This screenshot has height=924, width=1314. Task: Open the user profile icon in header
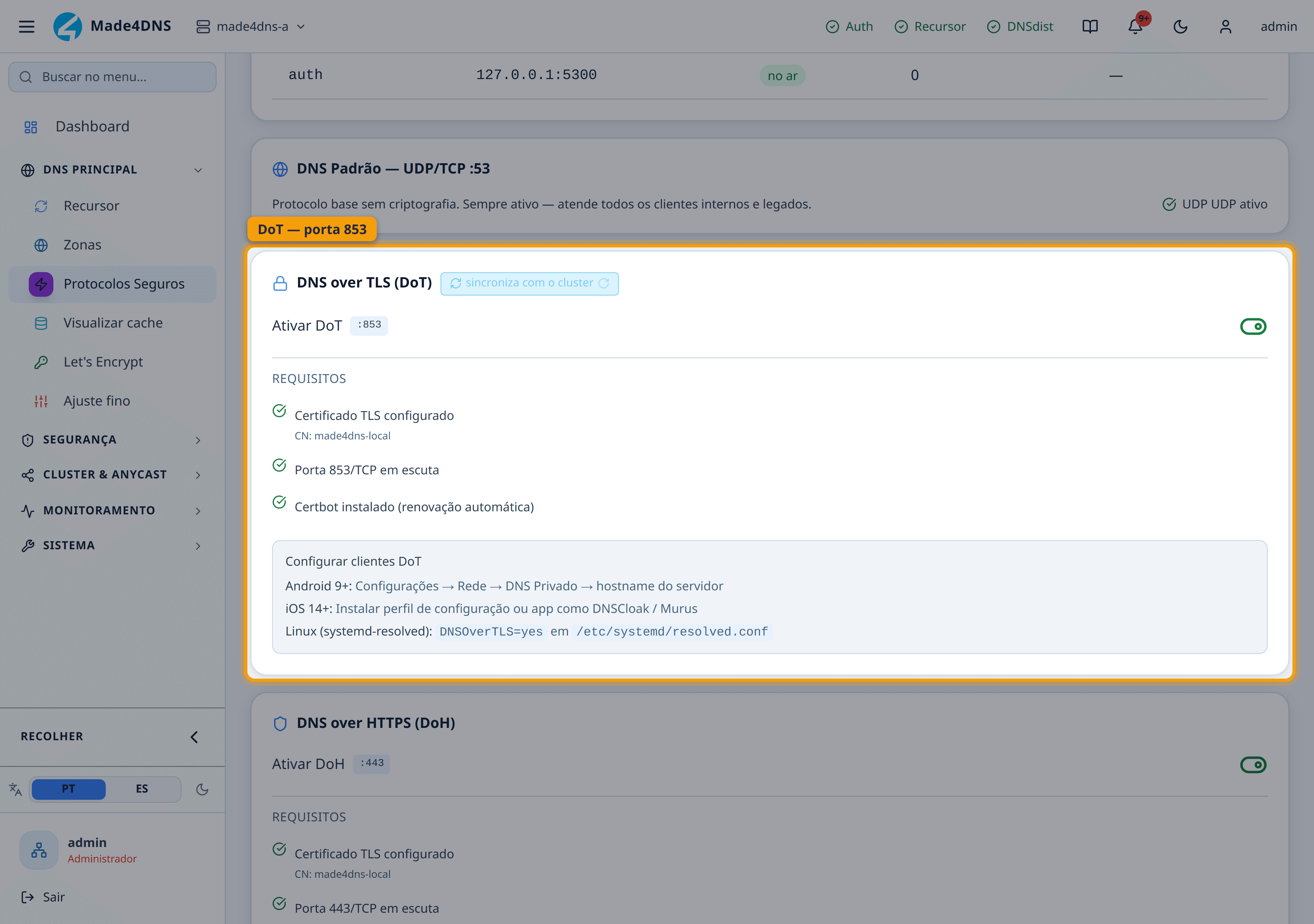(1225, 26)
